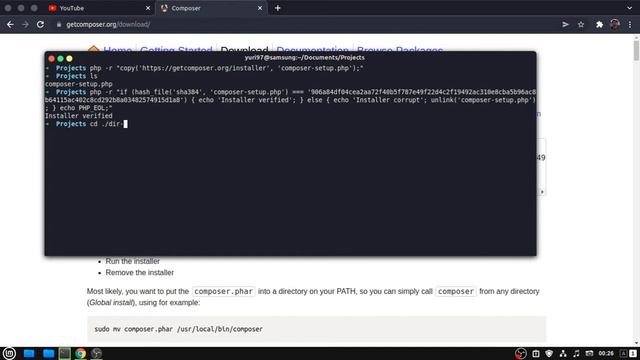This screenshot has width=640, height=360.
Task: Click the shield security tray icon
Action: [549, 353]
